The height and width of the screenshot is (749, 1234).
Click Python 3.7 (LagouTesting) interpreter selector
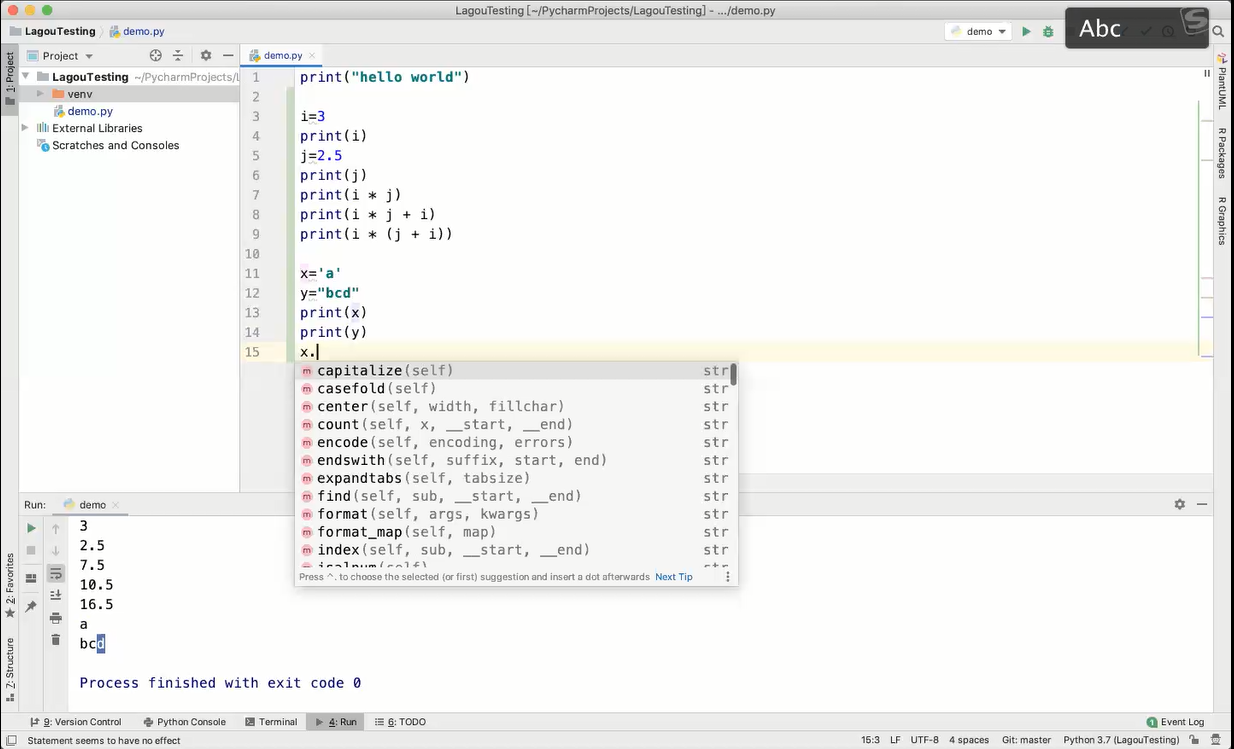(1121, 740)
